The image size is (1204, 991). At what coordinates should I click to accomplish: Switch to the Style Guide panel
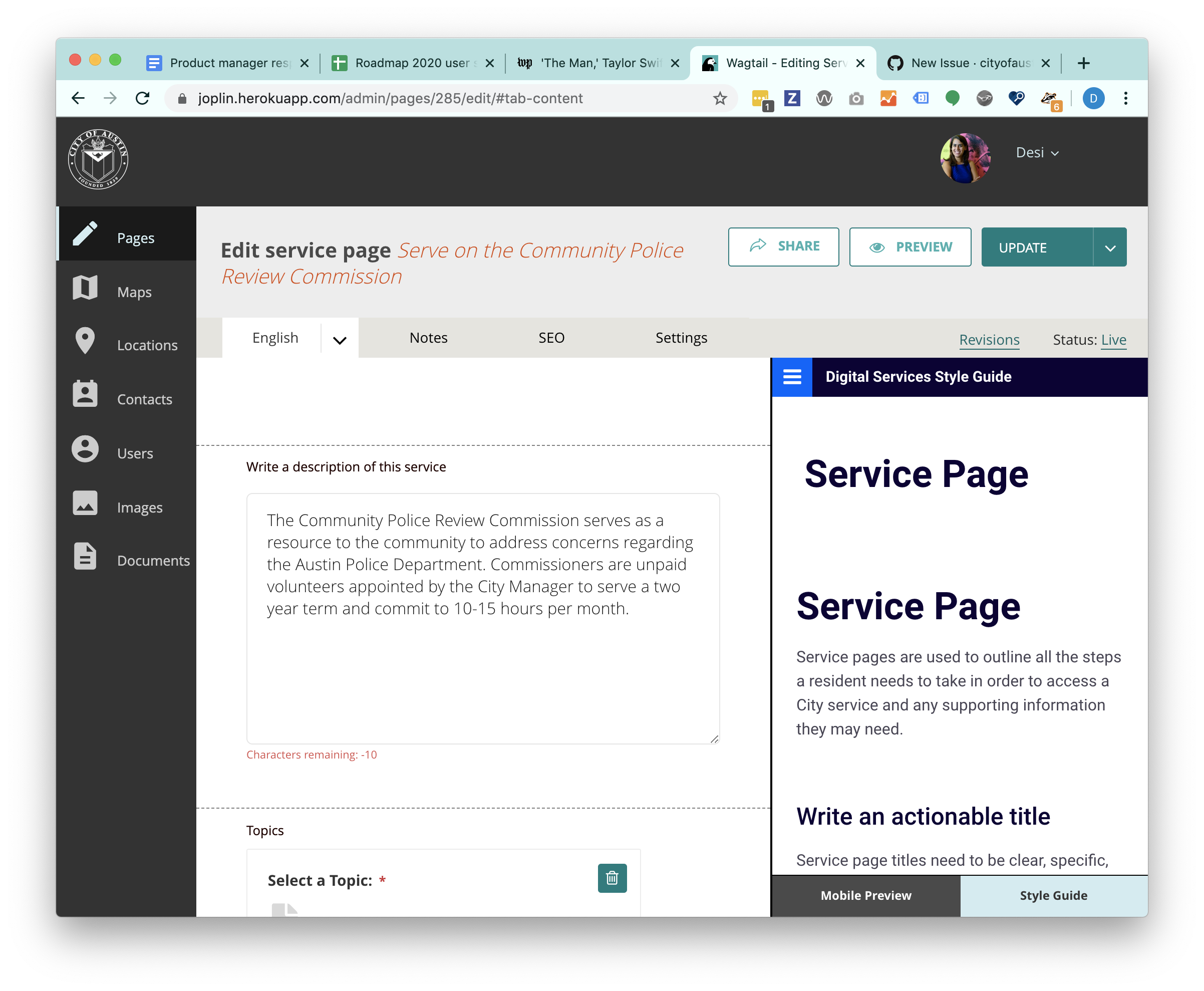[x=1053, y=895]
